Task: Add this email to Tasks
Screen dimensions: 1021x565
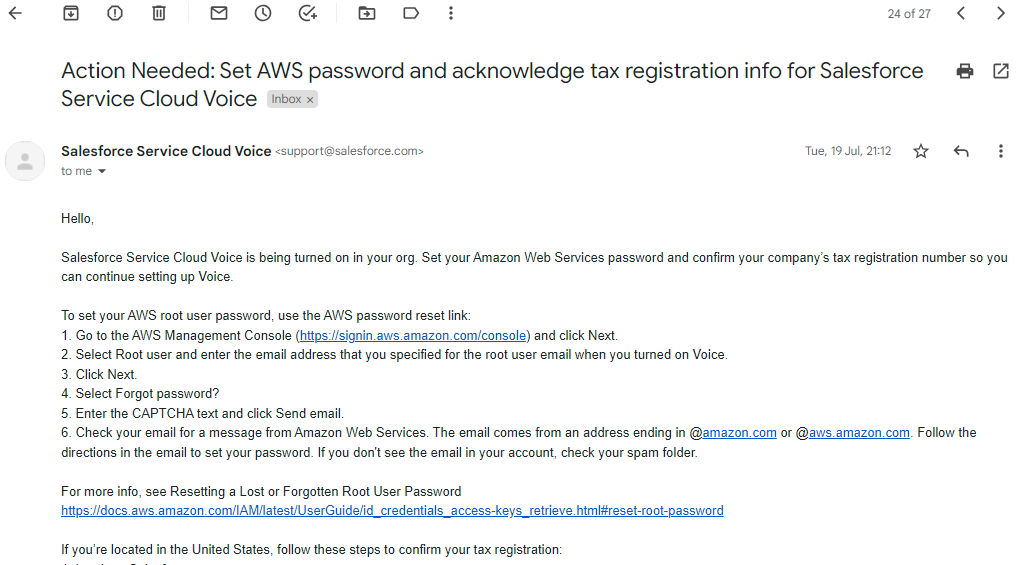Action: click(307, 13)
